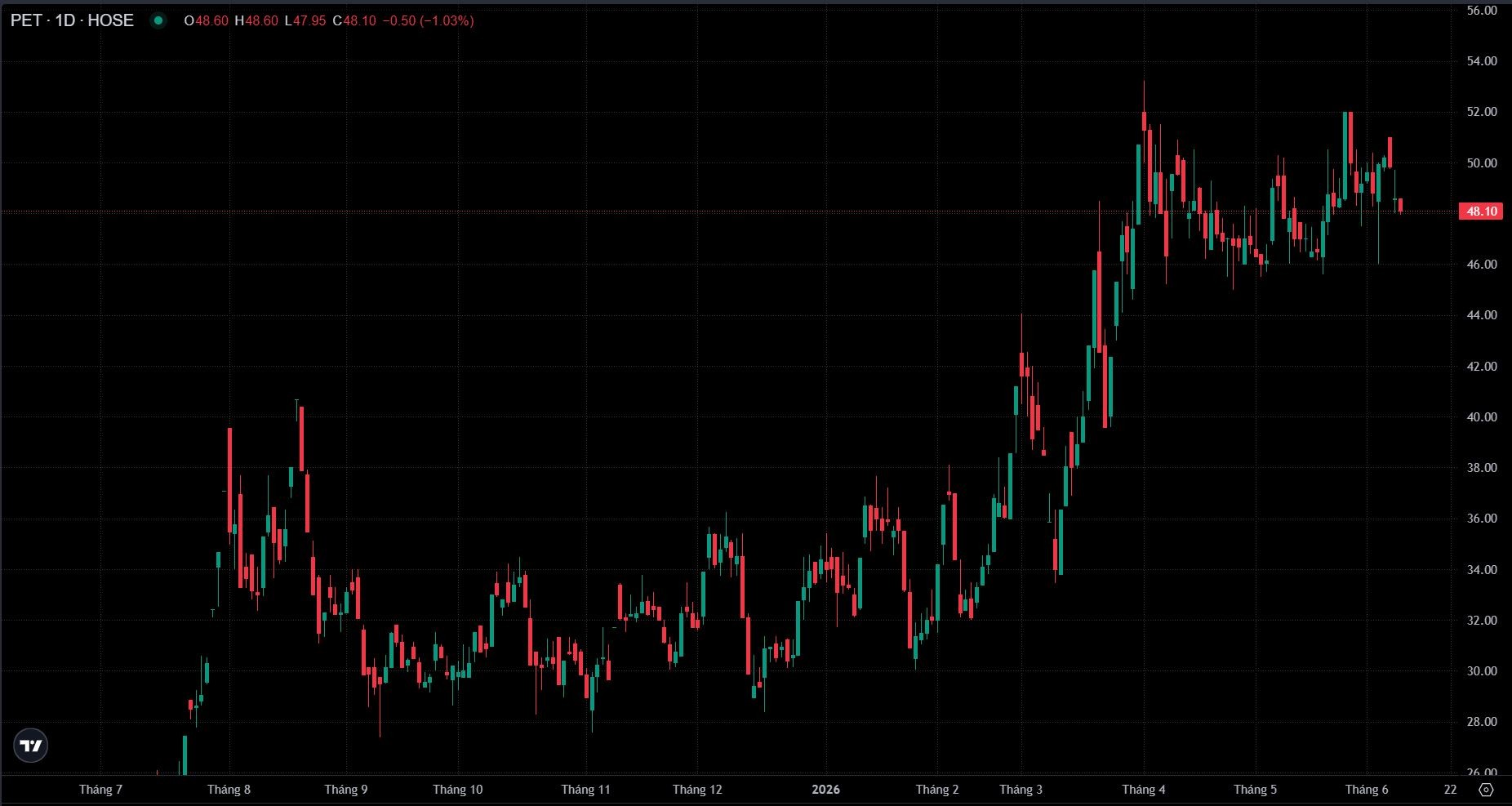
Task: Click Tháng 2 on the time axis
Action: click(937, 790)
